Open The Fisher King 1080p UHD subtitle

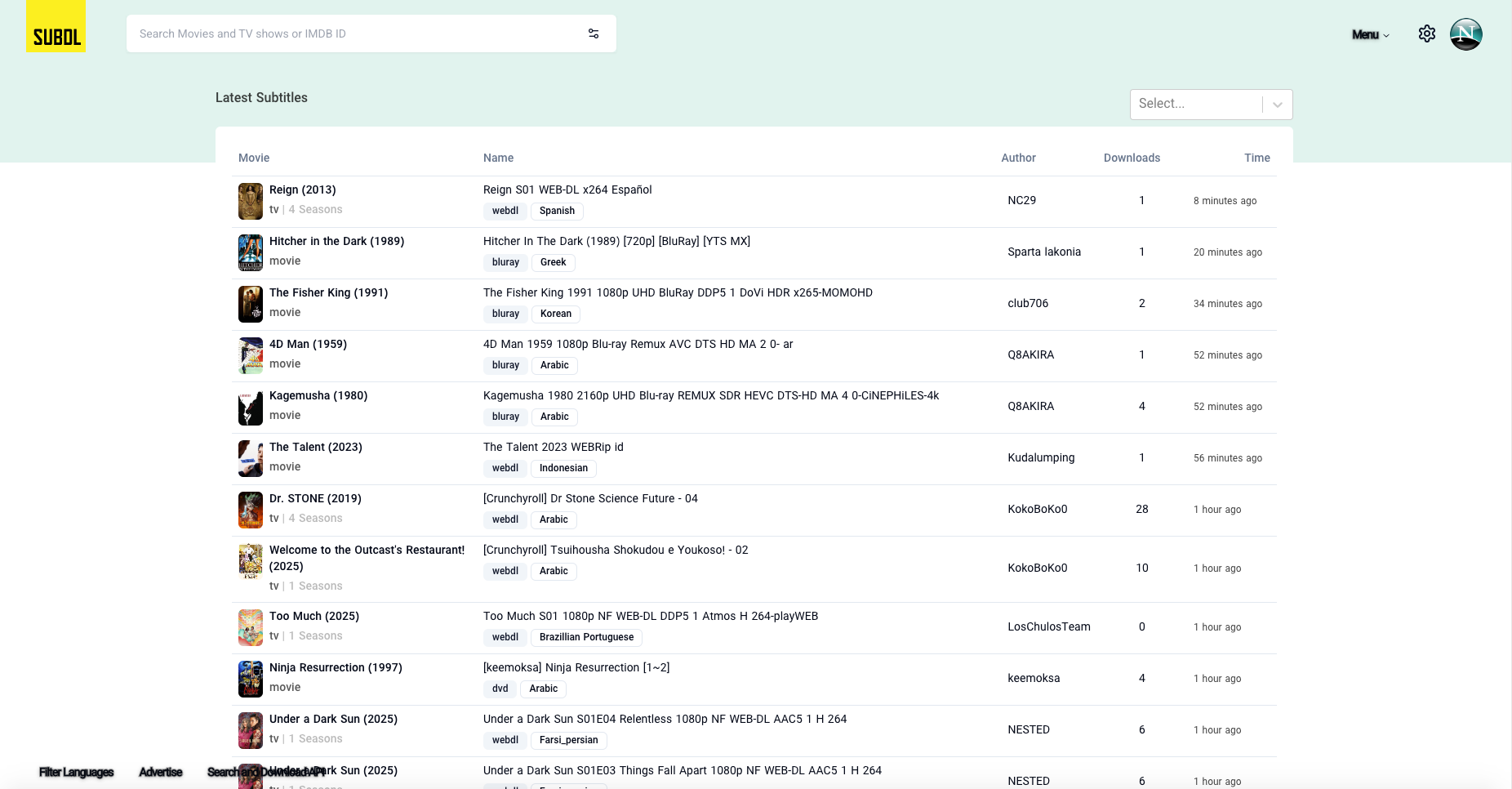pos(678,292)
